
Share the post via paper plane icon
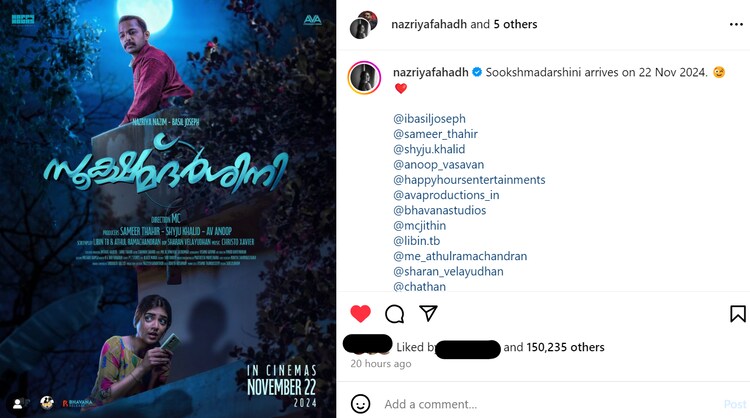[428, 313]
